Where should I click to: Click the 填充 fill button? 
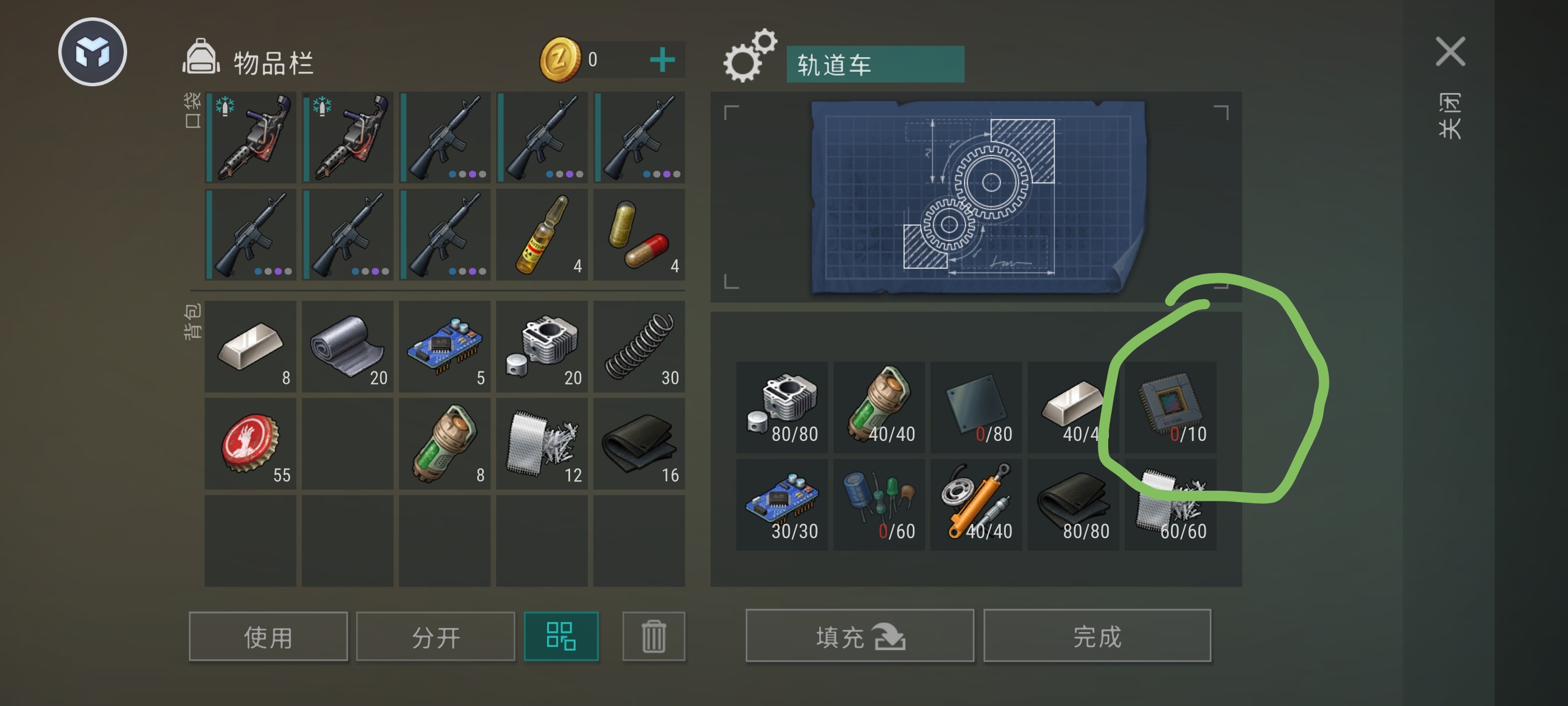860,635
